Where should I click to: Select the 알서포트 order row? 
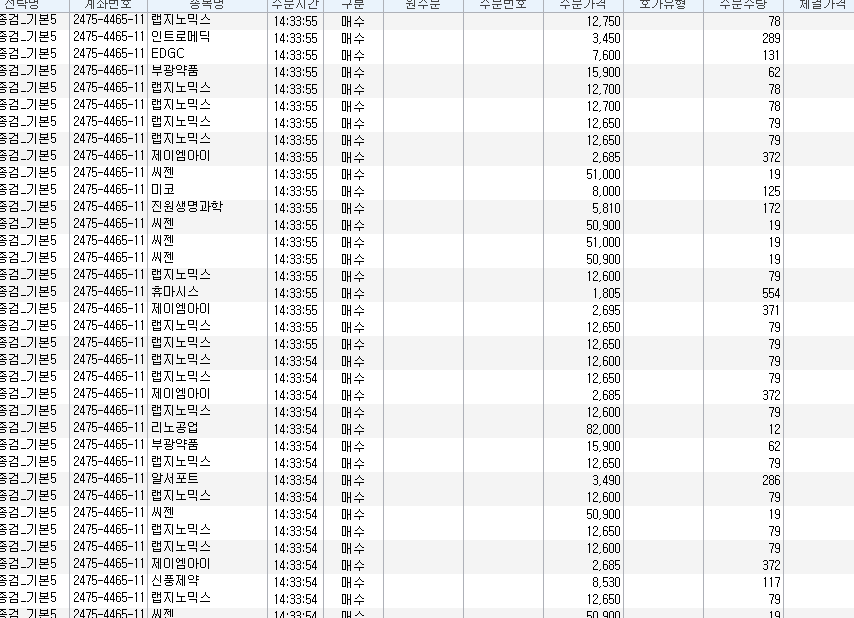click(x=175, y=480)
